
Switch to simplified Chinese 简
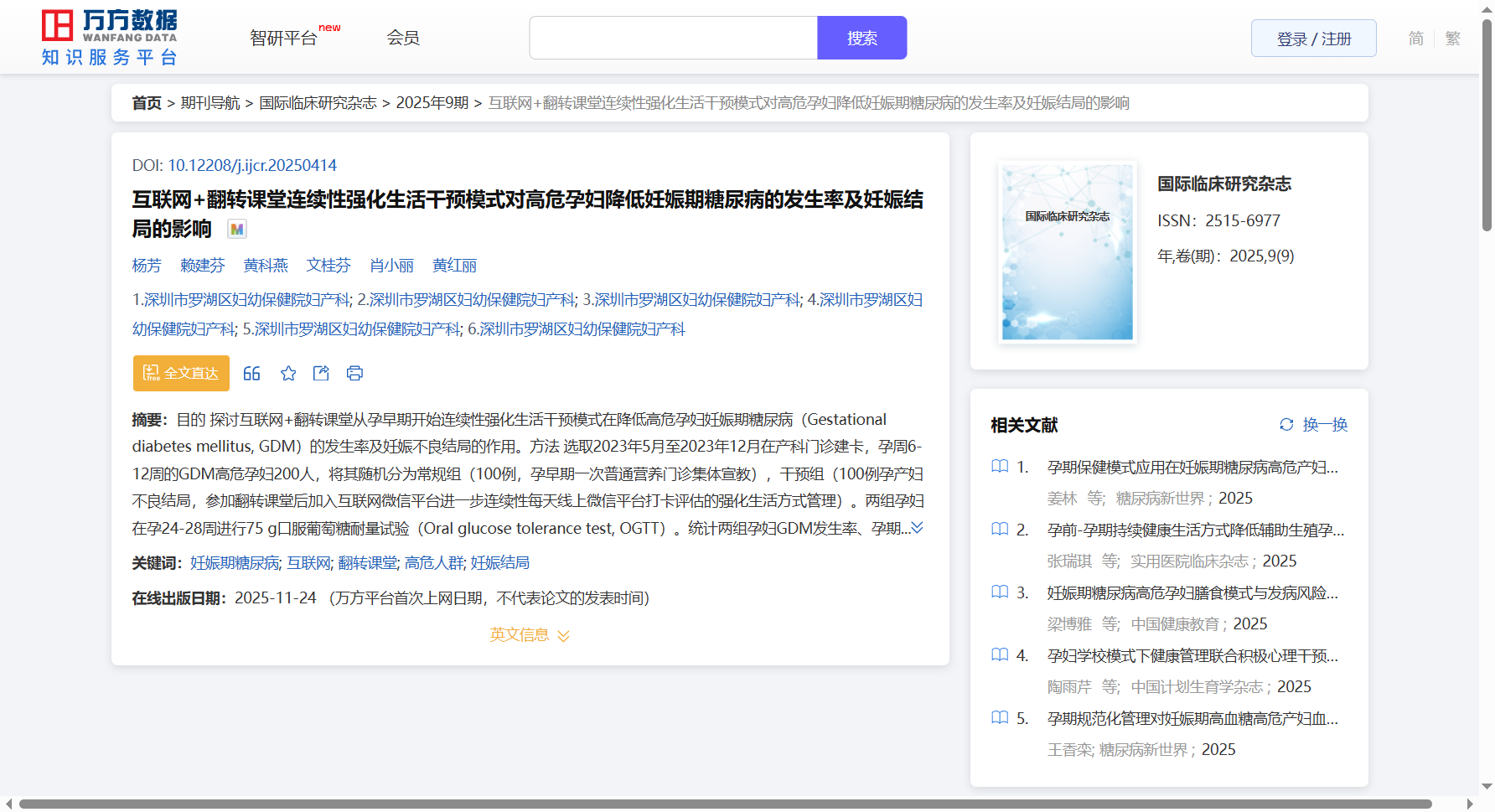click(1415, 39)
